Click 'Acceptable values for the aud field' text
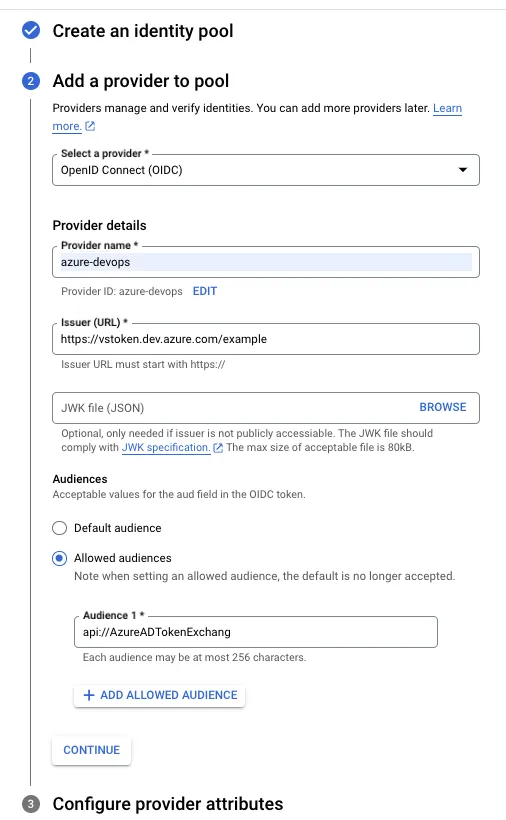Image resolution: width=506 pixels, height=820 pixels. 179,494
